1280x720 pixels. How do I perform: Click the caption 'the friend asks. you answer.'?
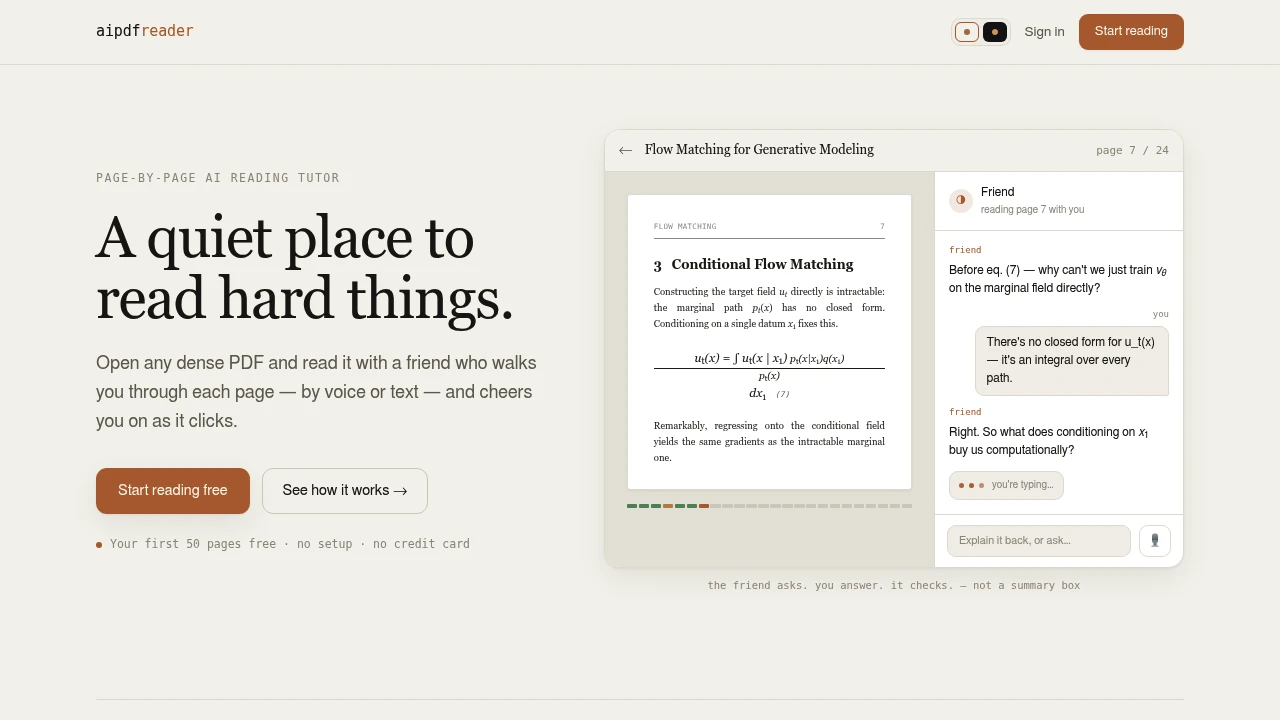(x=894, y=586)
